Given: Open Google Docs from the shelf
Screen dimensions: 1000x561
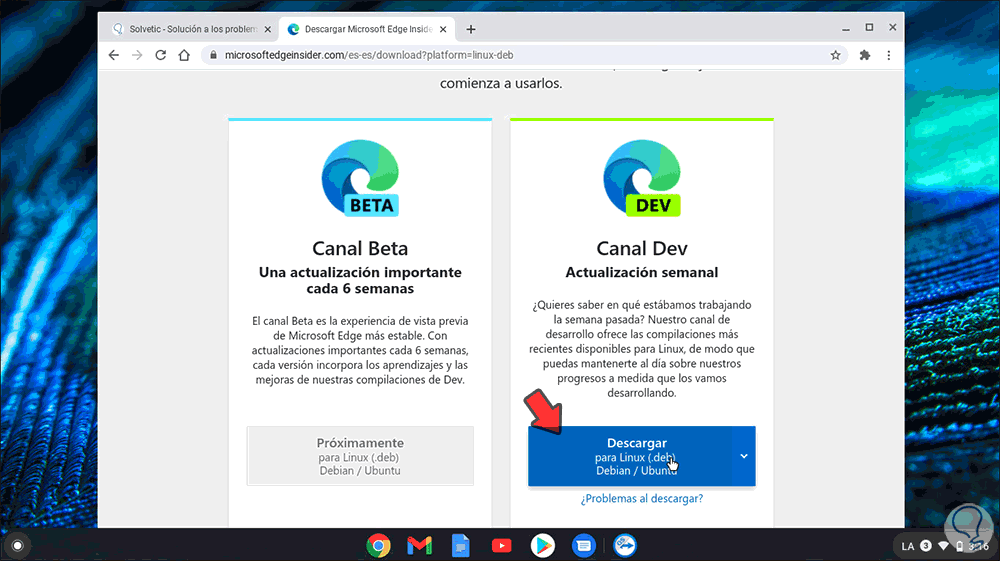Looking at the screenshot, I should point(460,546).
